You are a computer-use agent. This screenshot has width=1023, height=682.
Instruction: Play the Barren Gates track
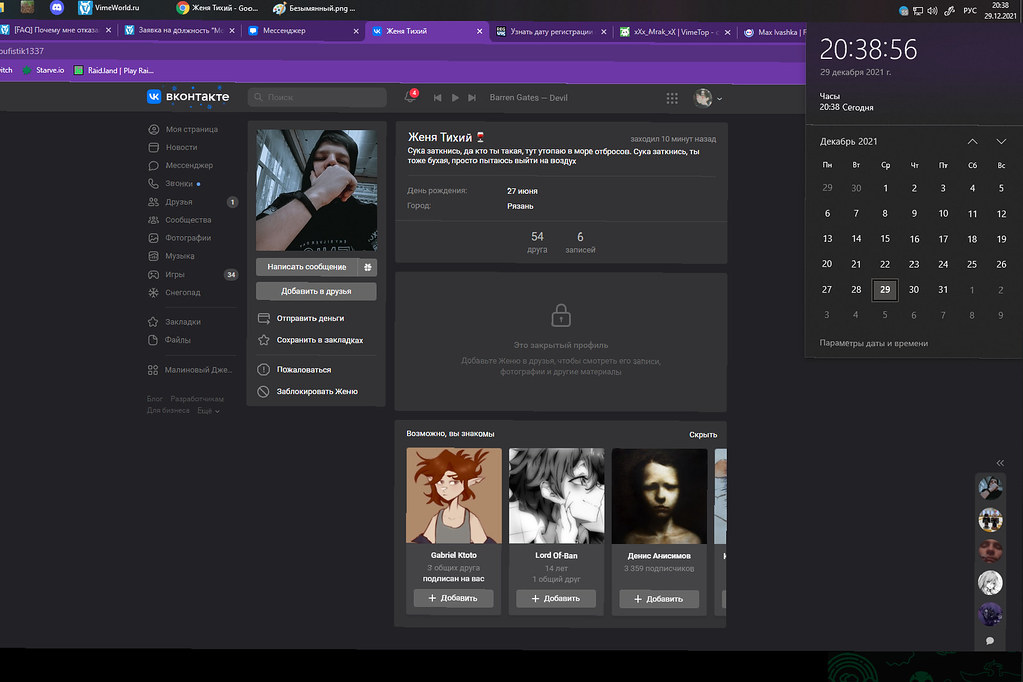coord(455,98)
